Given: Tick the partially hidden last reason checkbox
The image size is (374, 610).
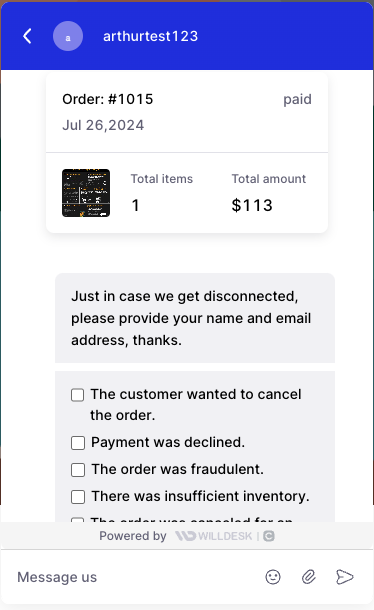Looking at the screenshot, I should pos(77,519).
